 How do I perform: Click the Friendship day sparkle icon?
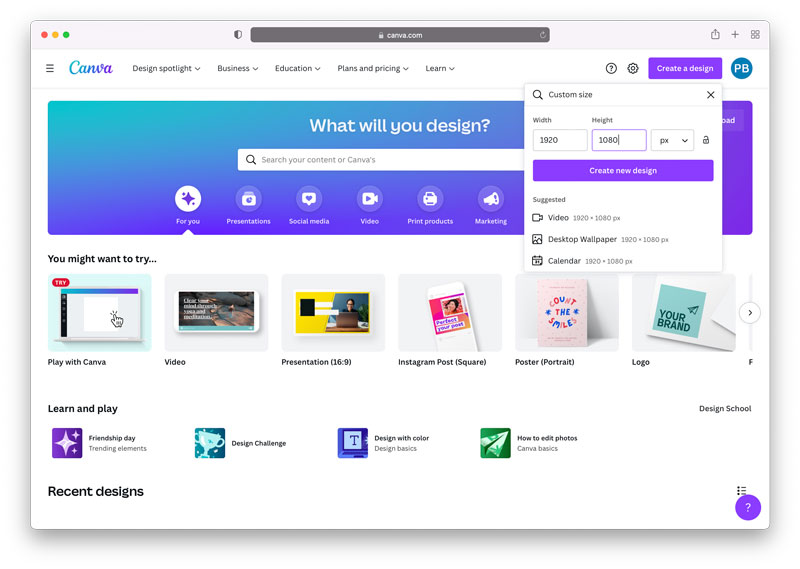(67, 443)
